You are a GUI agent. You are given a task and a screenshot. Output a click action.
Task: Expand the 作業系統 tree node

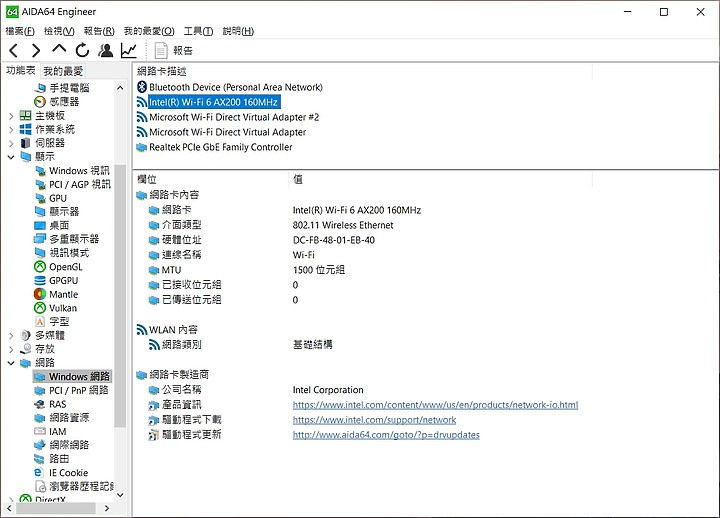coord(11,130)
